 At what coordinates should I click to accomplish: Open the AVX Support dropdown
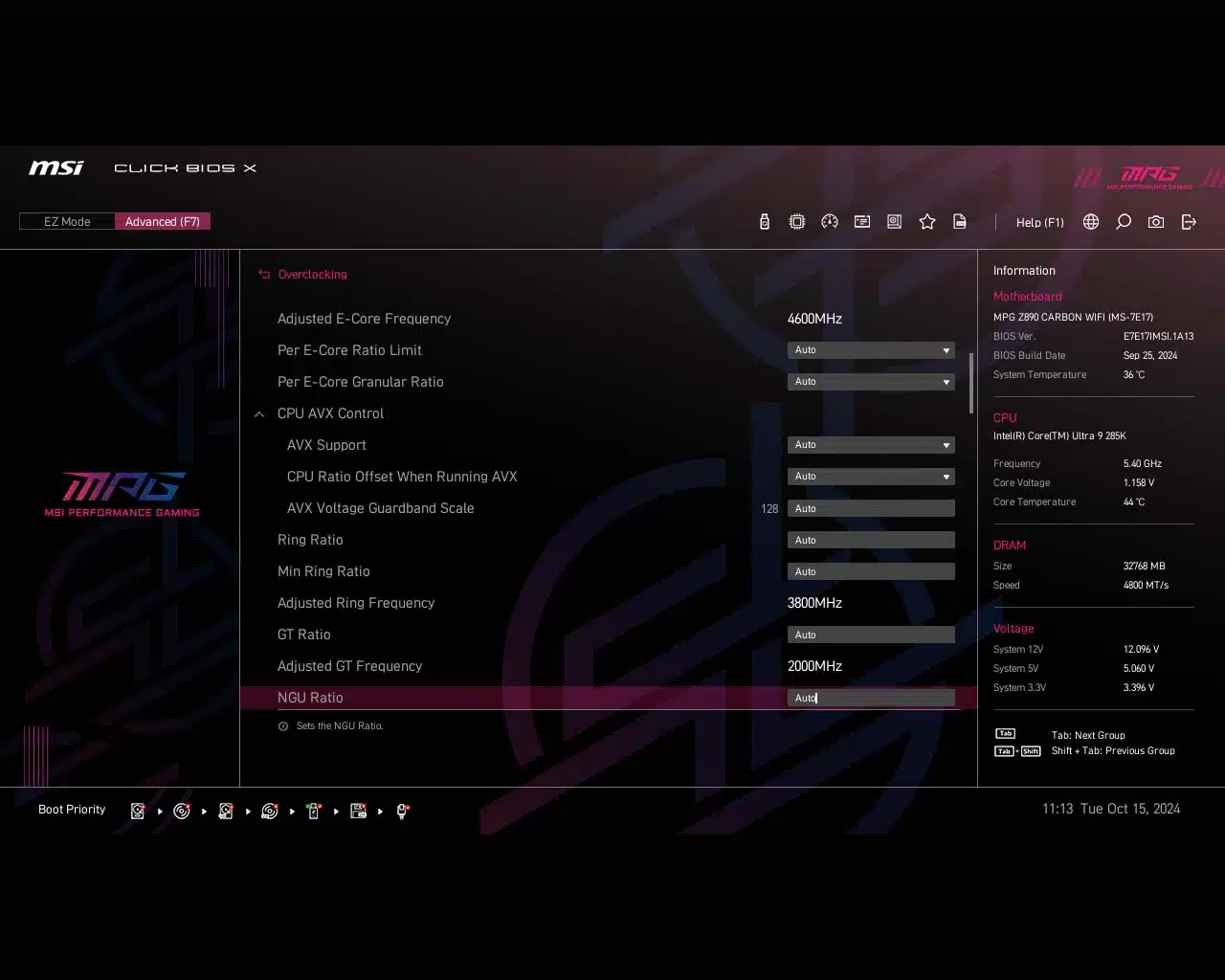coord(871,445)
